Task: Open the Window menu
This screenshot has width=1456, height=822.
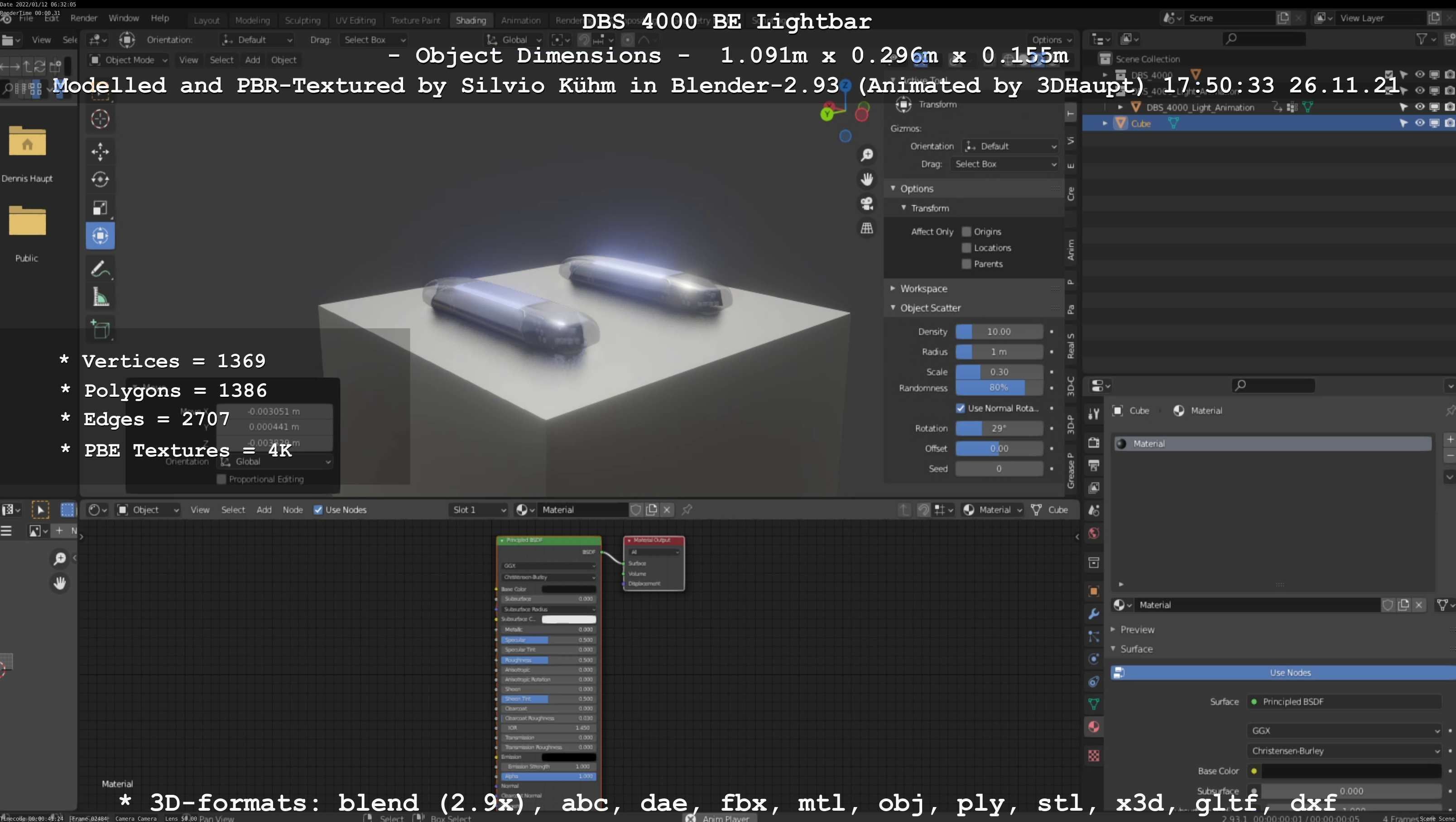Action: point(123,18)
